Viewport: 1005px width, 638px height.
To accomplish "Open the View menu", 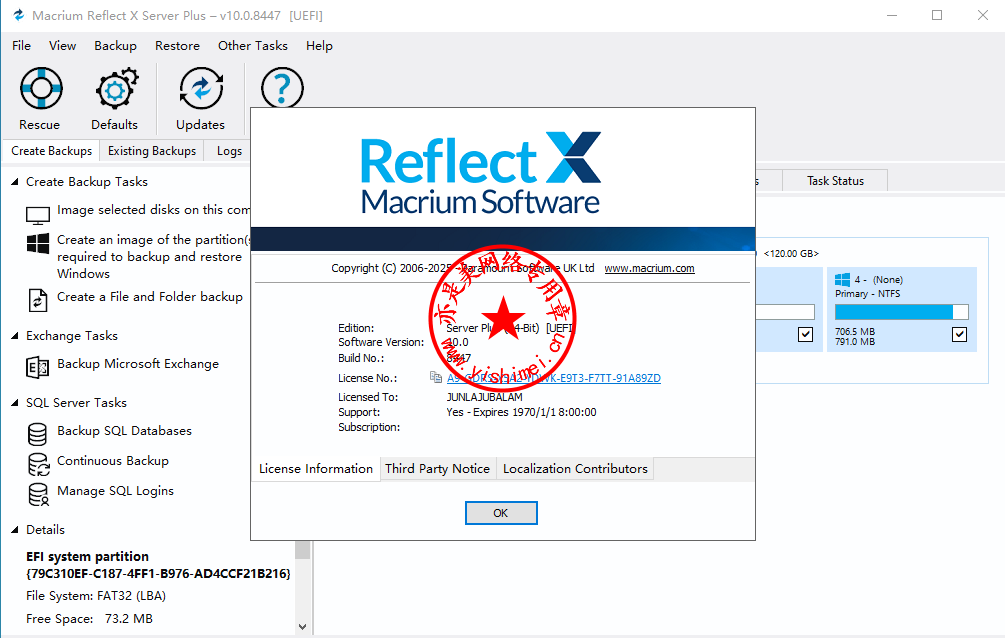I will click(x=62, y=46).
